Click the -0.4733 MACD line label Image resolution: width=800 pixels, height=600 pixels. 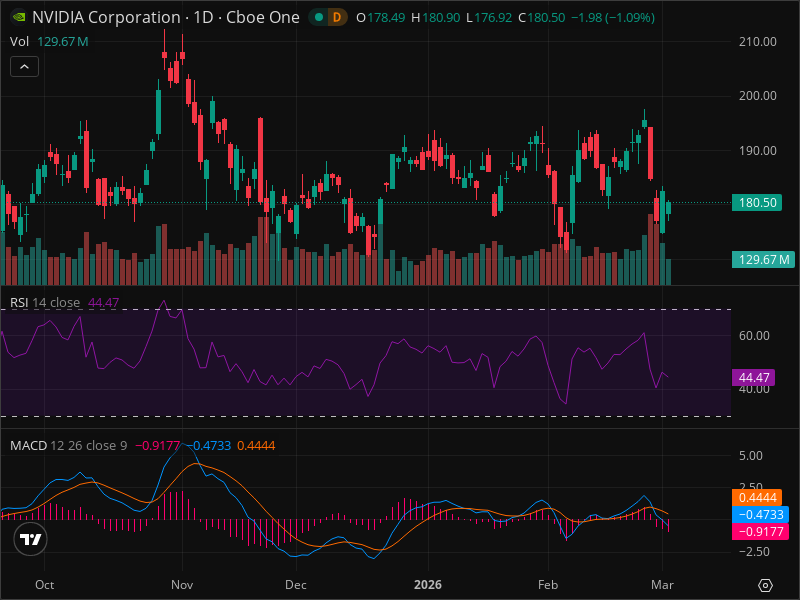[761, 514]
